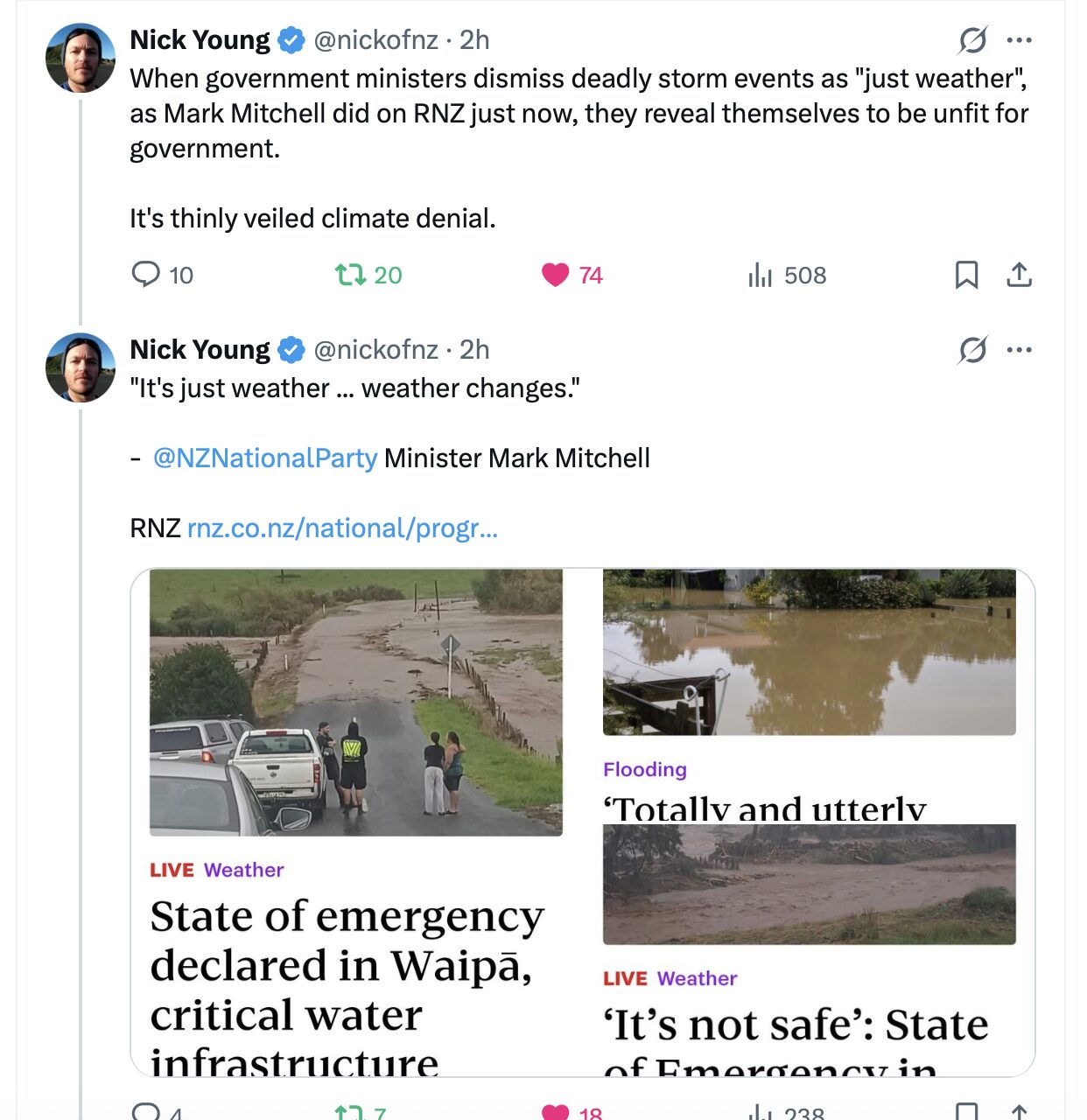The height and width of the screenshot is (1120, 1087).
Task: Visit @nickofnz handle on the first tweet
Action: [375, 39]
